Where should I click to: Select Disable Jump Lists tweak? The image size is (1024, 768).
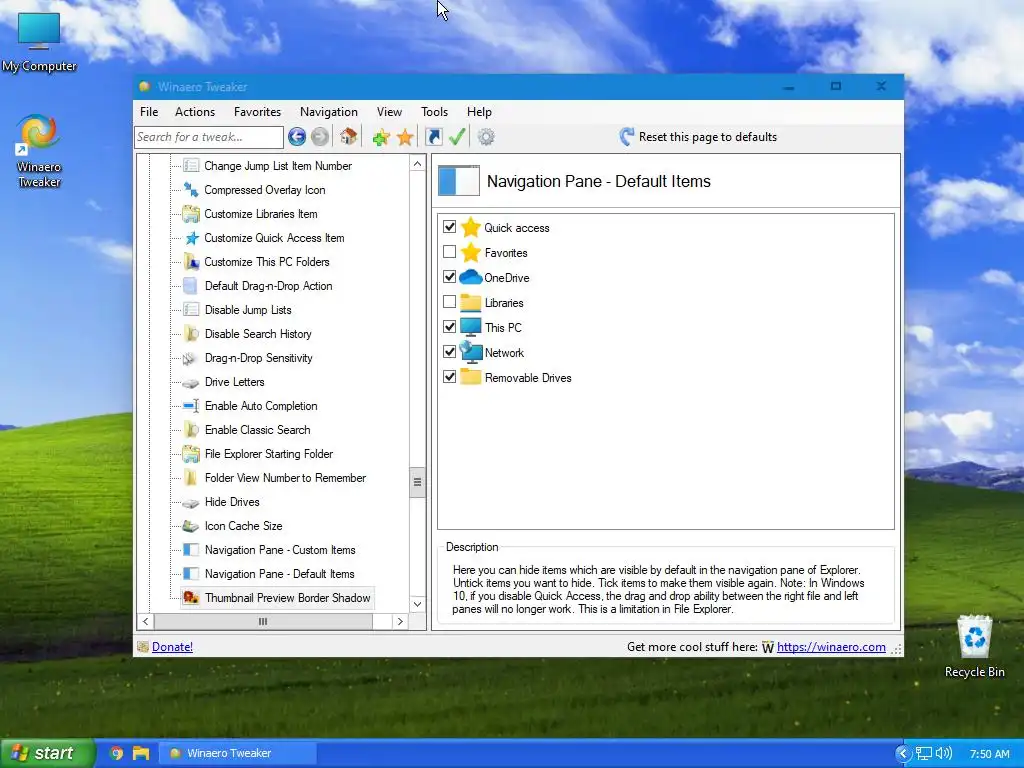248,310
